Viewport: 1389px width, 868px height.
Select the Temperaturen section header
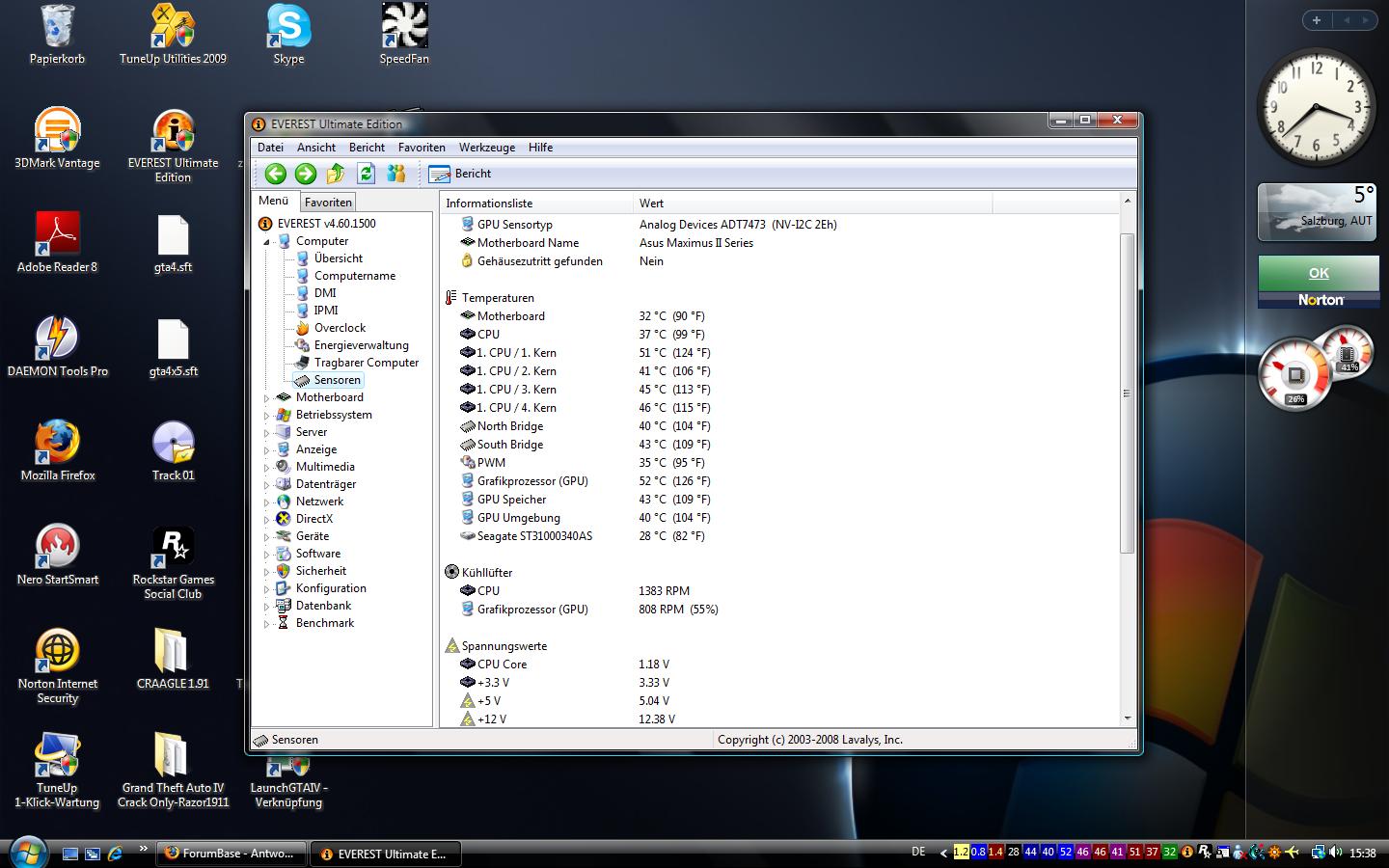[498, 298]
